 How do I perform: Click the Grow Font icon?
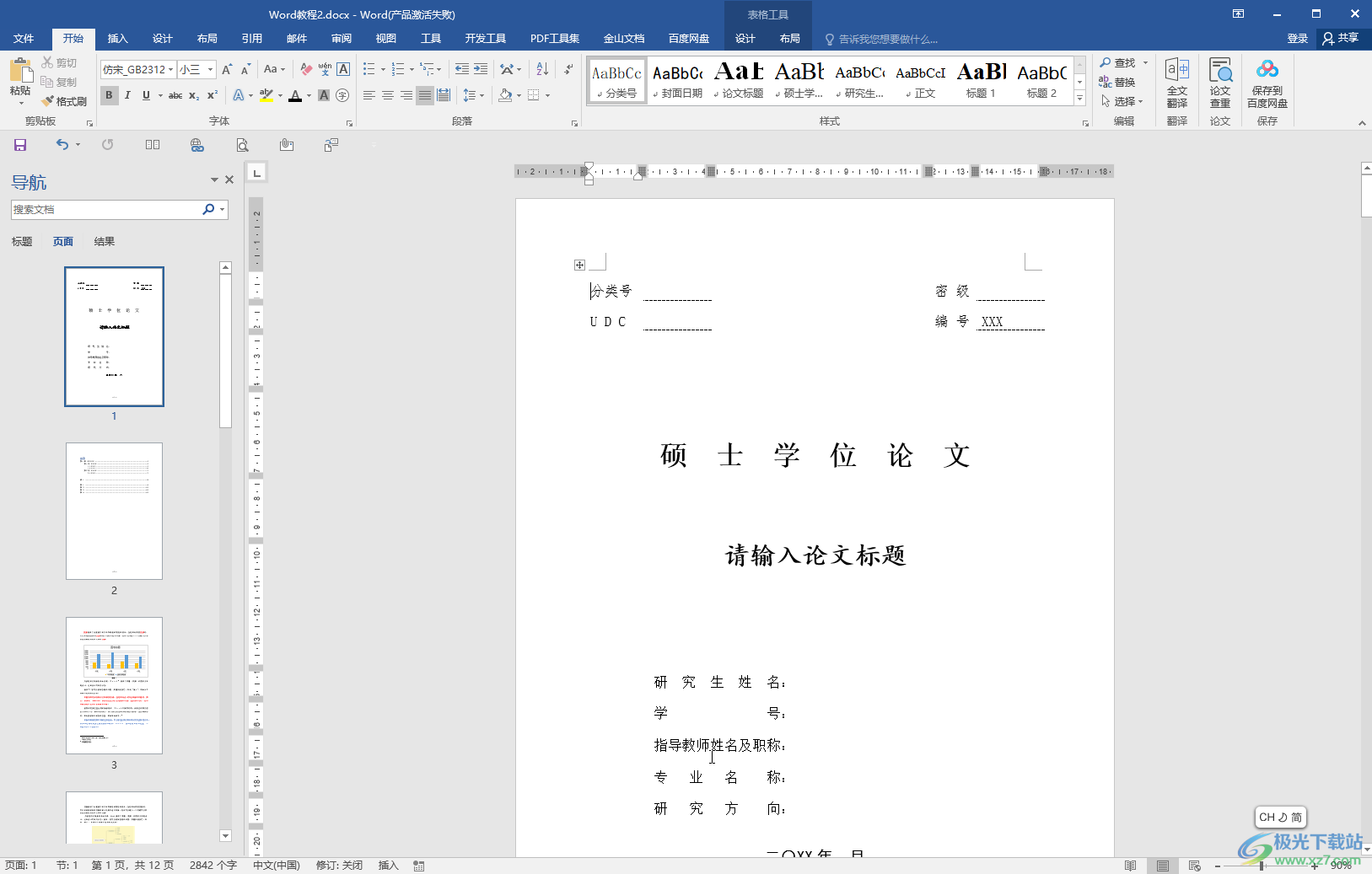(227, 69)
